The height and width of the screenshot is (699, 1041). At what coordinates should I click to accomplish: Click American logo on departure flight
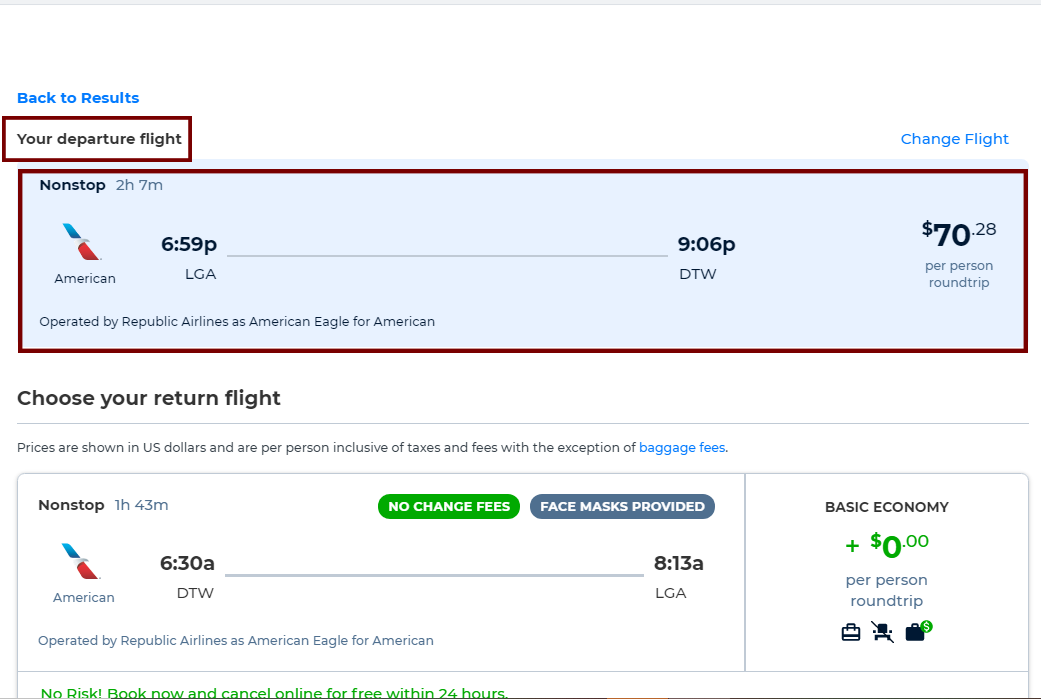pos(85,243)
